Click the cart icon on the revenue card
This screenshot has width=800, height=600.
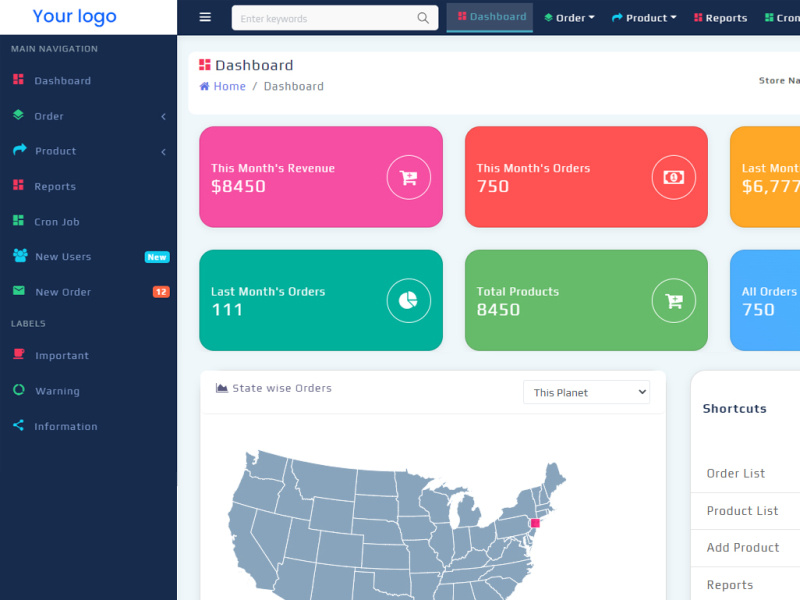407,176
